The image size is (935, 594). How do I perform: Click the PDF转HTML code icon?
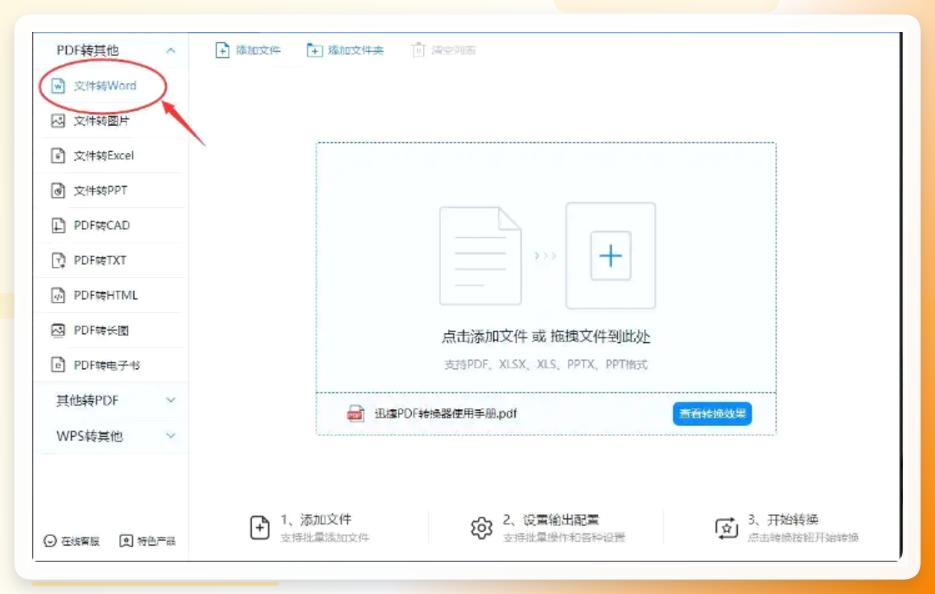click(58, 295)
